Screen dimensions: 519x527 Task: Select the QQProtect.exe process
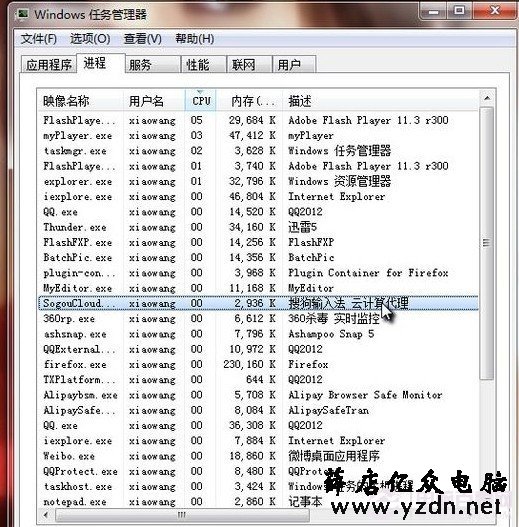(x=258, y=472)
